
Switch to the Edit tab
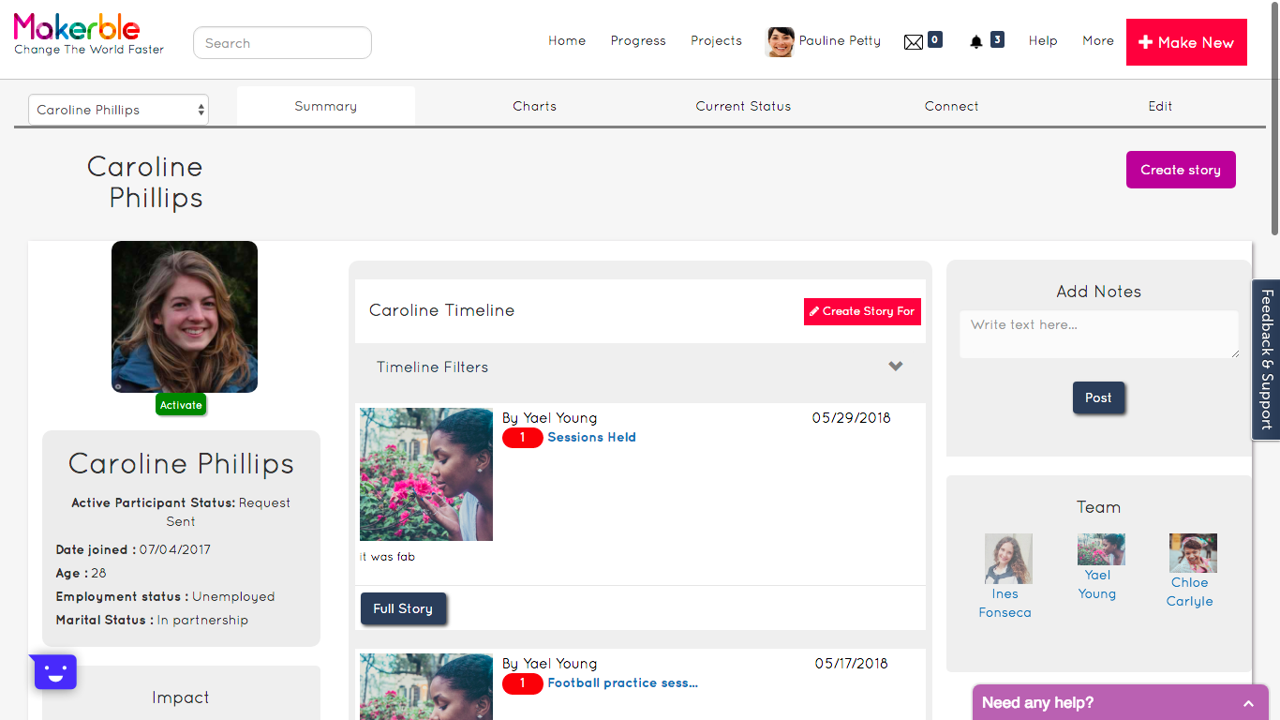(1160, 106)
